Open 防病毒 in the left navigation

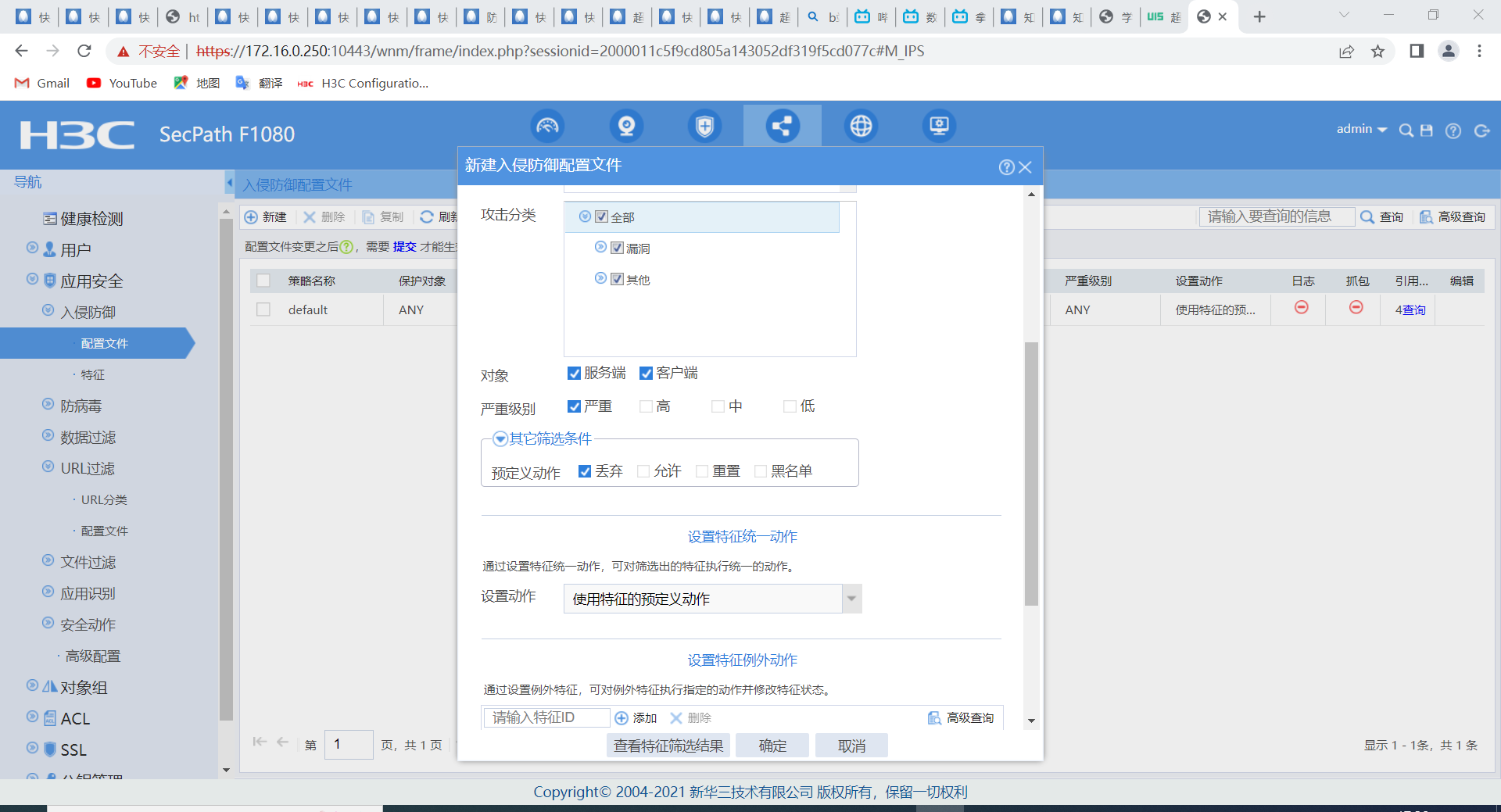pos(81,406)
